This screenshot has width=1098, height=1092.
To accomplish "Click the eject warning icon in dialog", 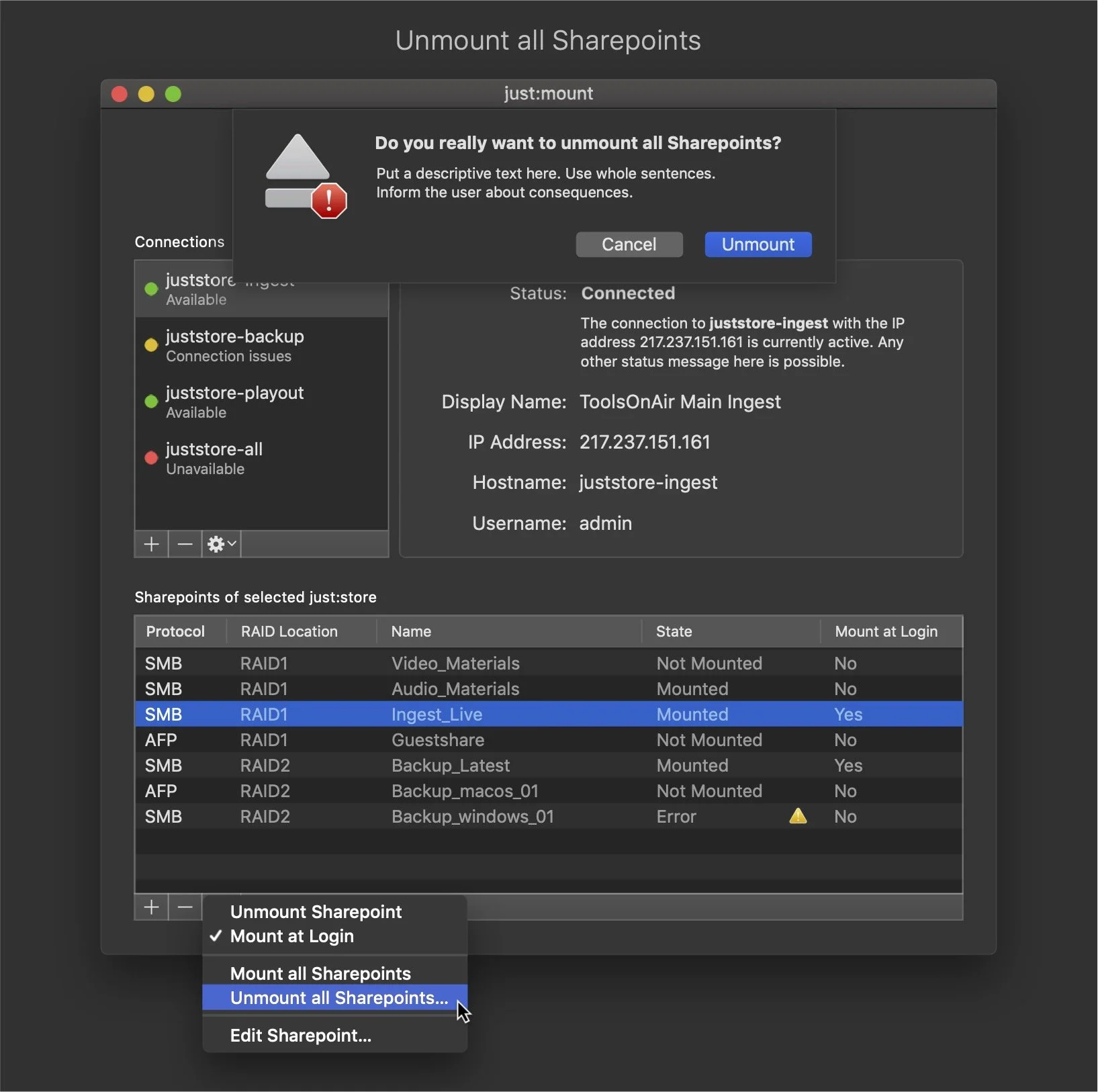I will (x=306, y=176).
